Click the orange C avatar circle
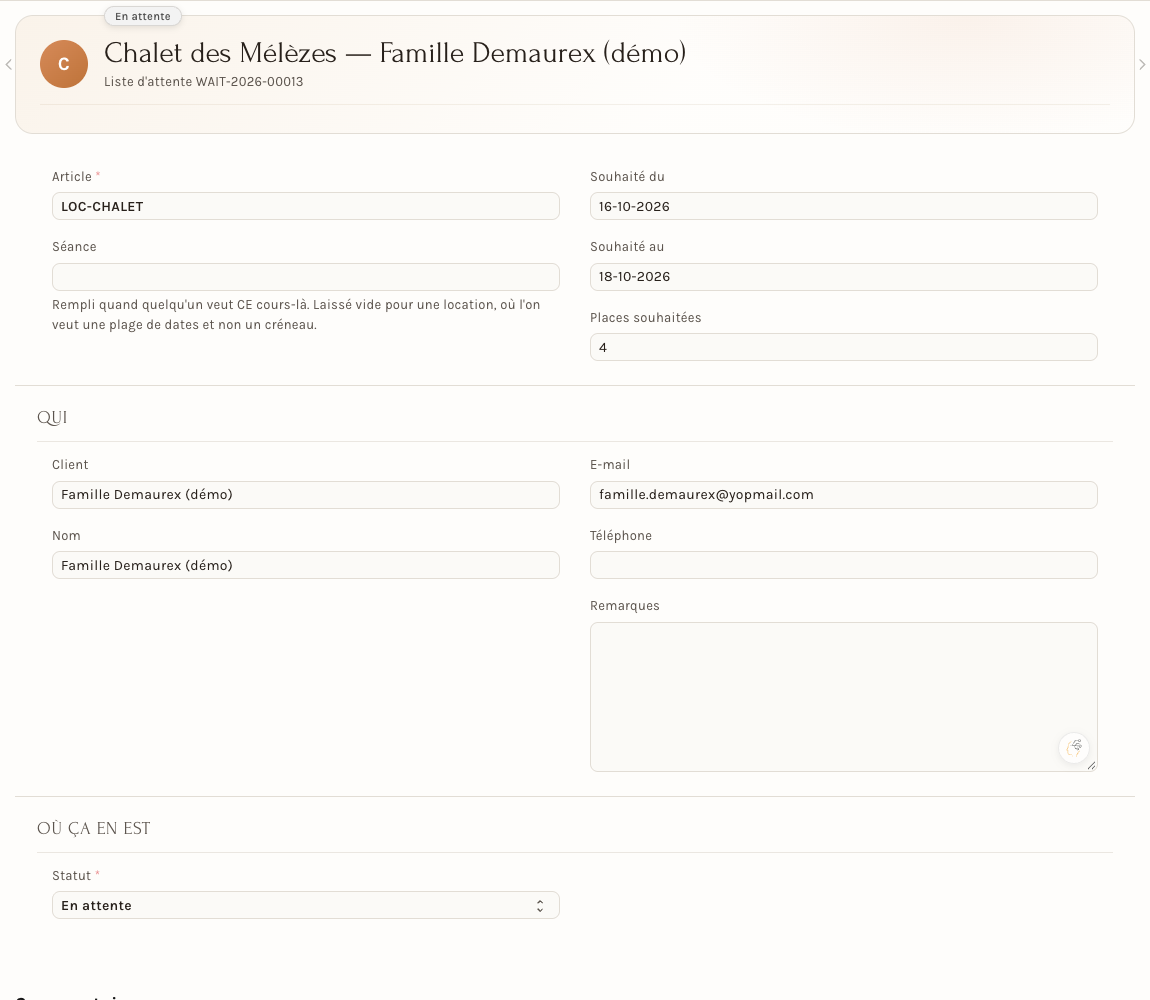This screenshot has height=1000, width=1150. pyautogui.click(x=64, y=64)
